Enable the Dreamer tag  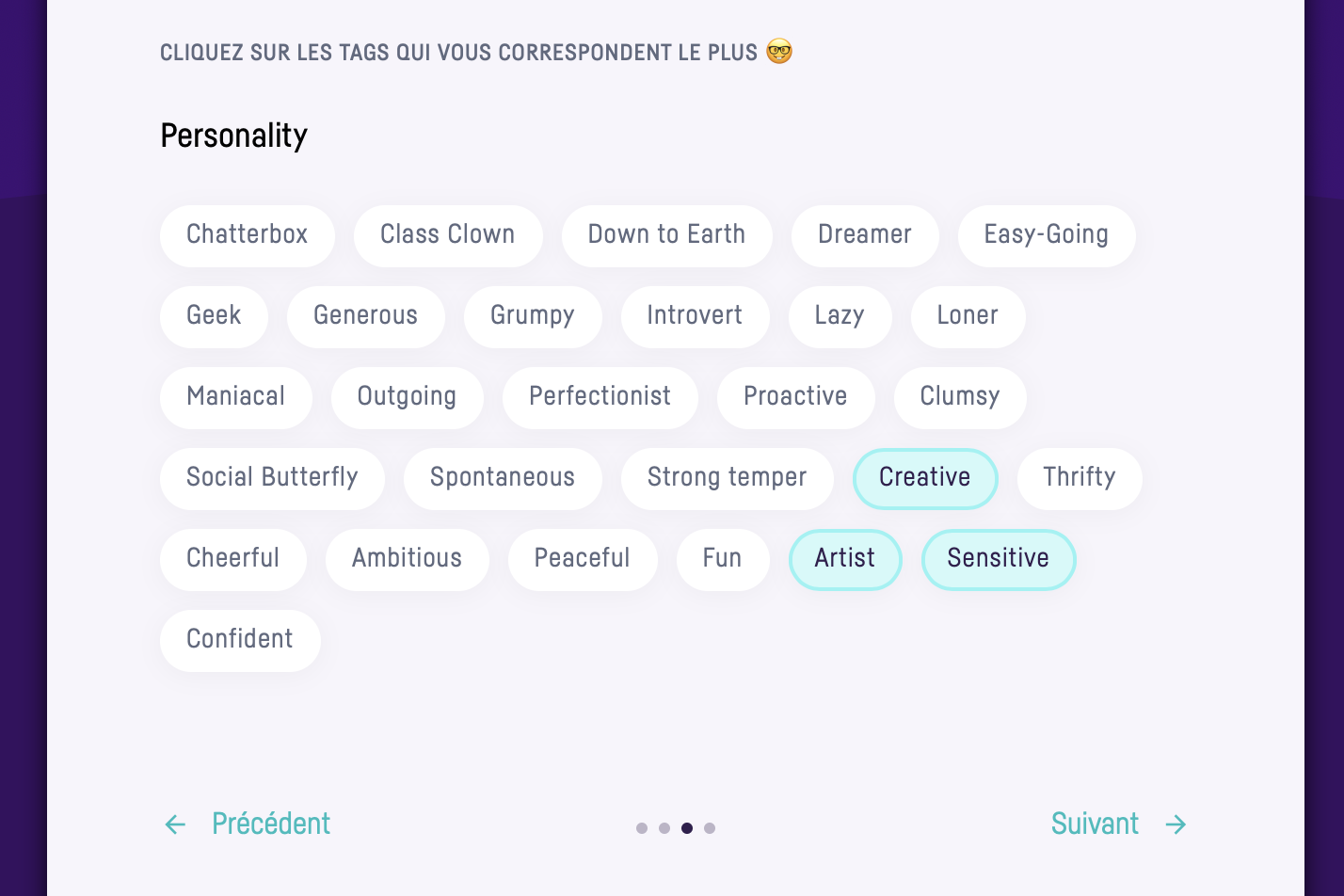[864, 235]
